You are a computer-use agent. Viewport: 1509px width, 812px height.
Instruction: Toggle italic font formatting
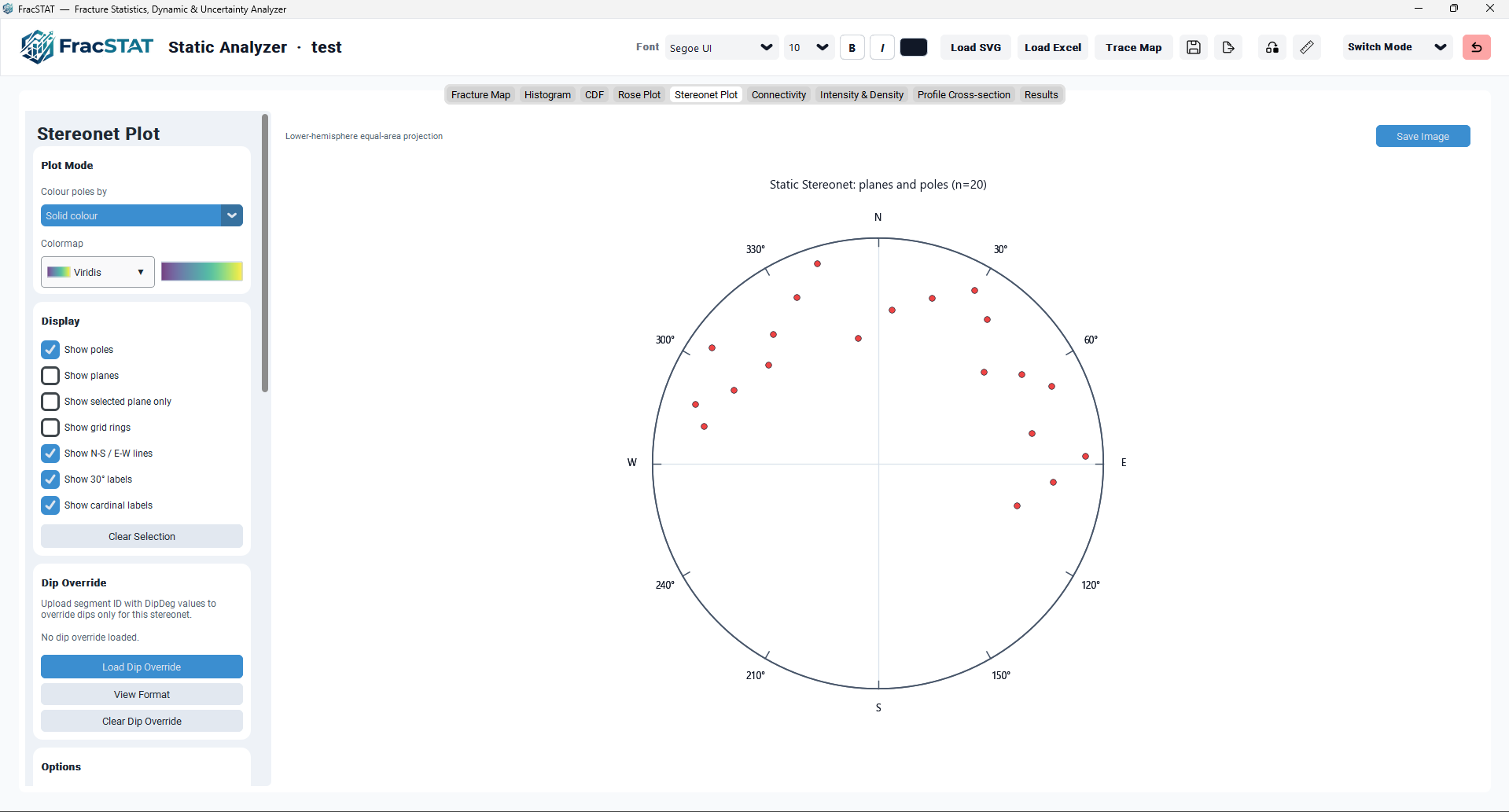coord(882,47)
